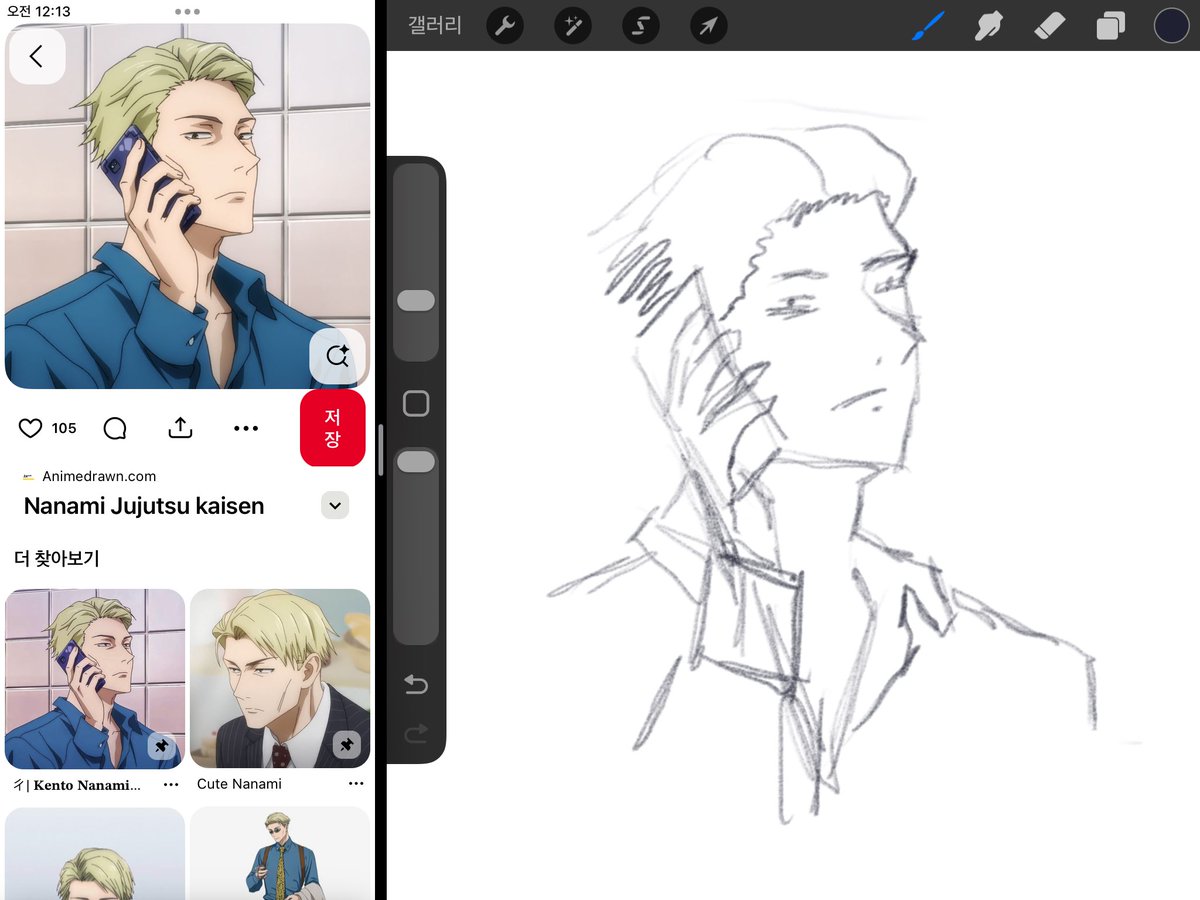Open comments on the pin
This screenshot has height=900, width=1200.
115,428
